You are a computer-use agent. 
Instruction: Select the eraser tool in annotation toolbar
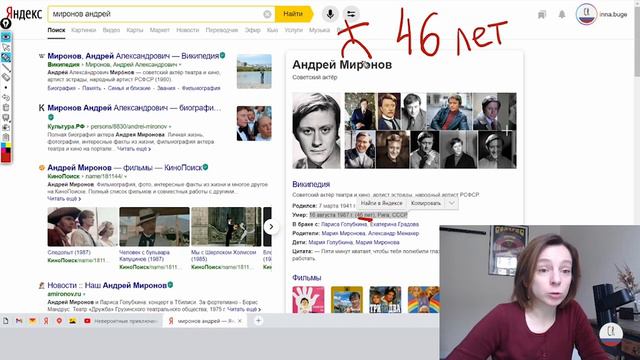click(6, 77)
